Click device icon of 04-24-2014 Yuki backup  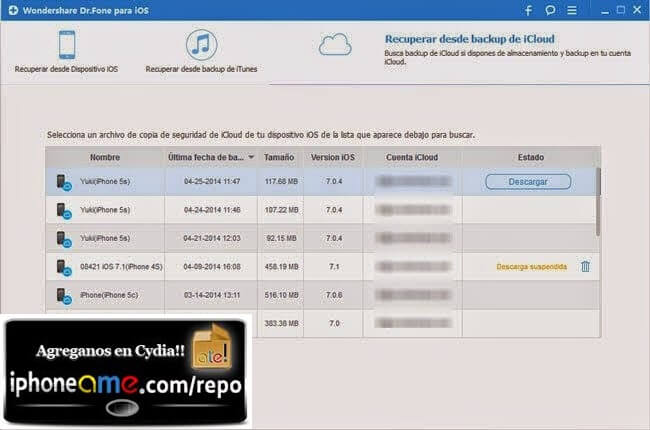click(63, 210)
